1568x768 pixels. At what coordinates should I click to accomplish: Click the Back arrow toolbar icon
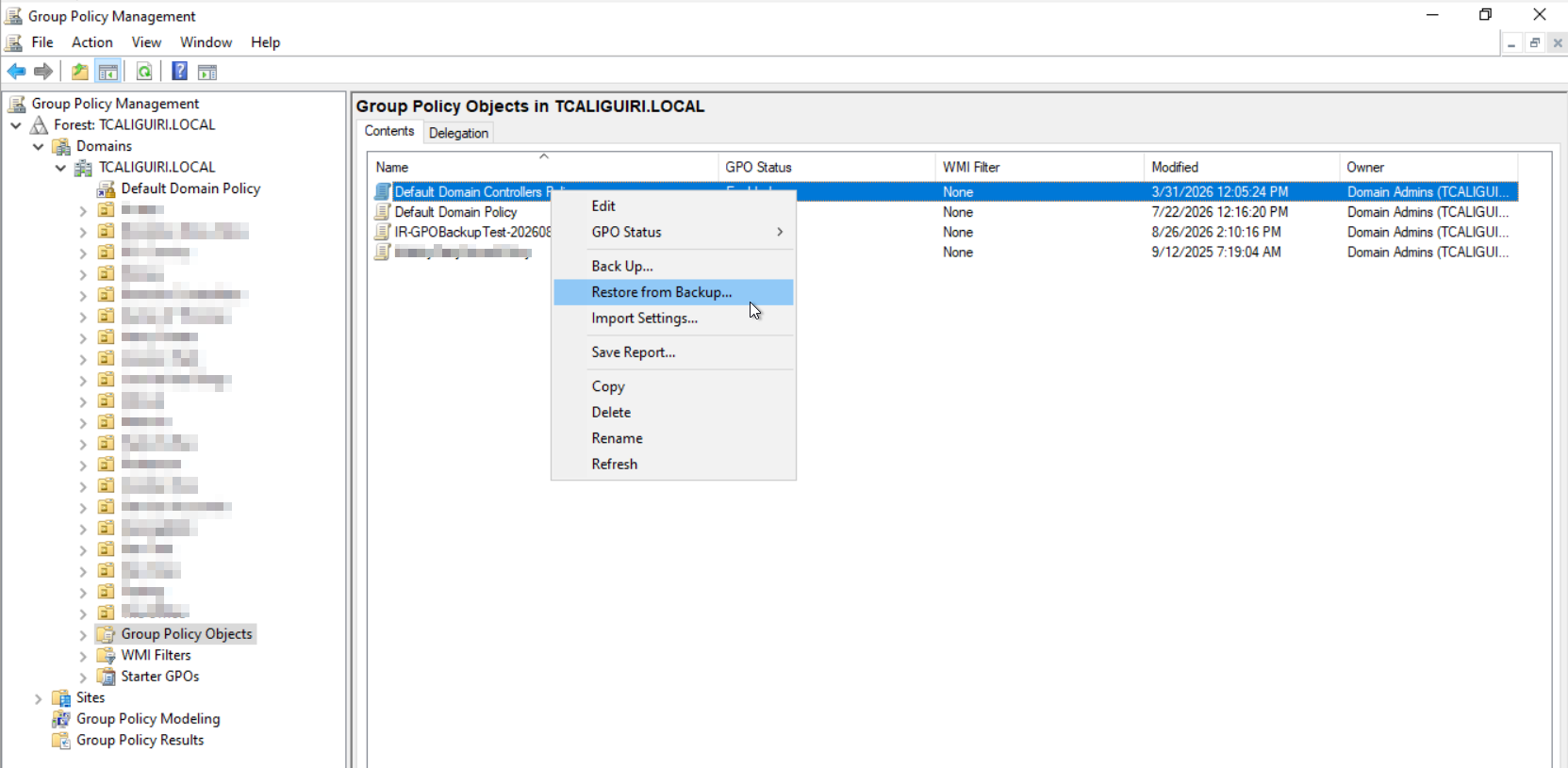tap(17, 72)
